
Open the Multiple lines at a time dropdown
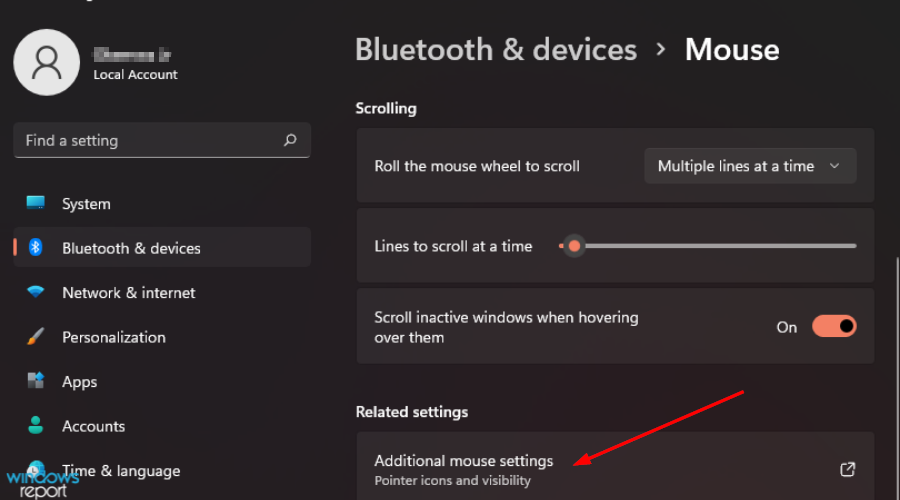click(750, 166)
